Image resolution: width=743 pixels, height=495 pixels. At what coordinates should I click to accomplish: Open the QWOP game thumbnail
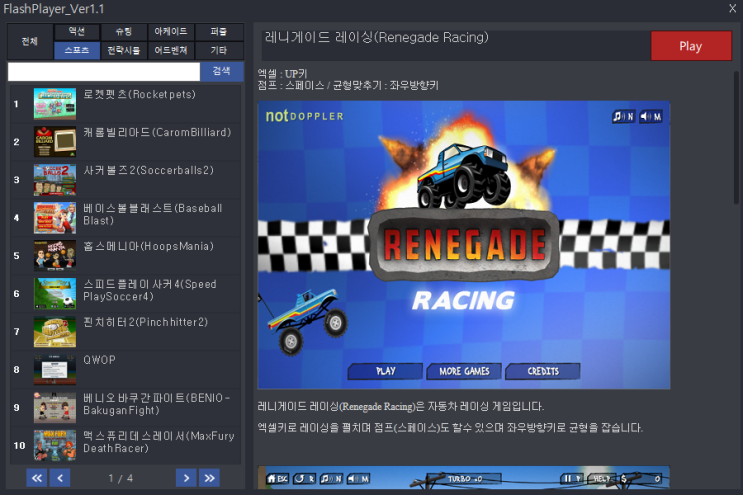pyautogui.click(x=55, y=369)
